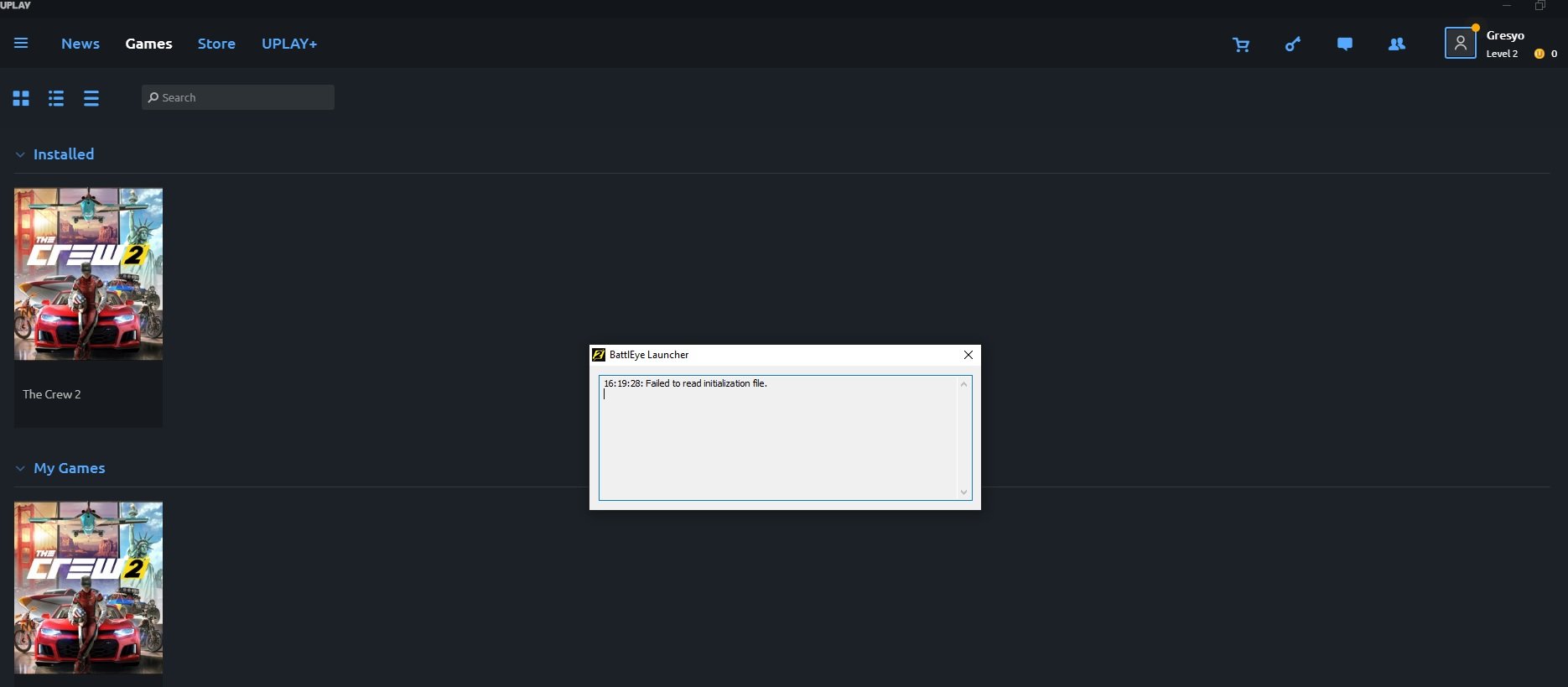Screen dimensions: 1568x687
Task: Open the chat messages icon
Action: [x=1344, y=44]
